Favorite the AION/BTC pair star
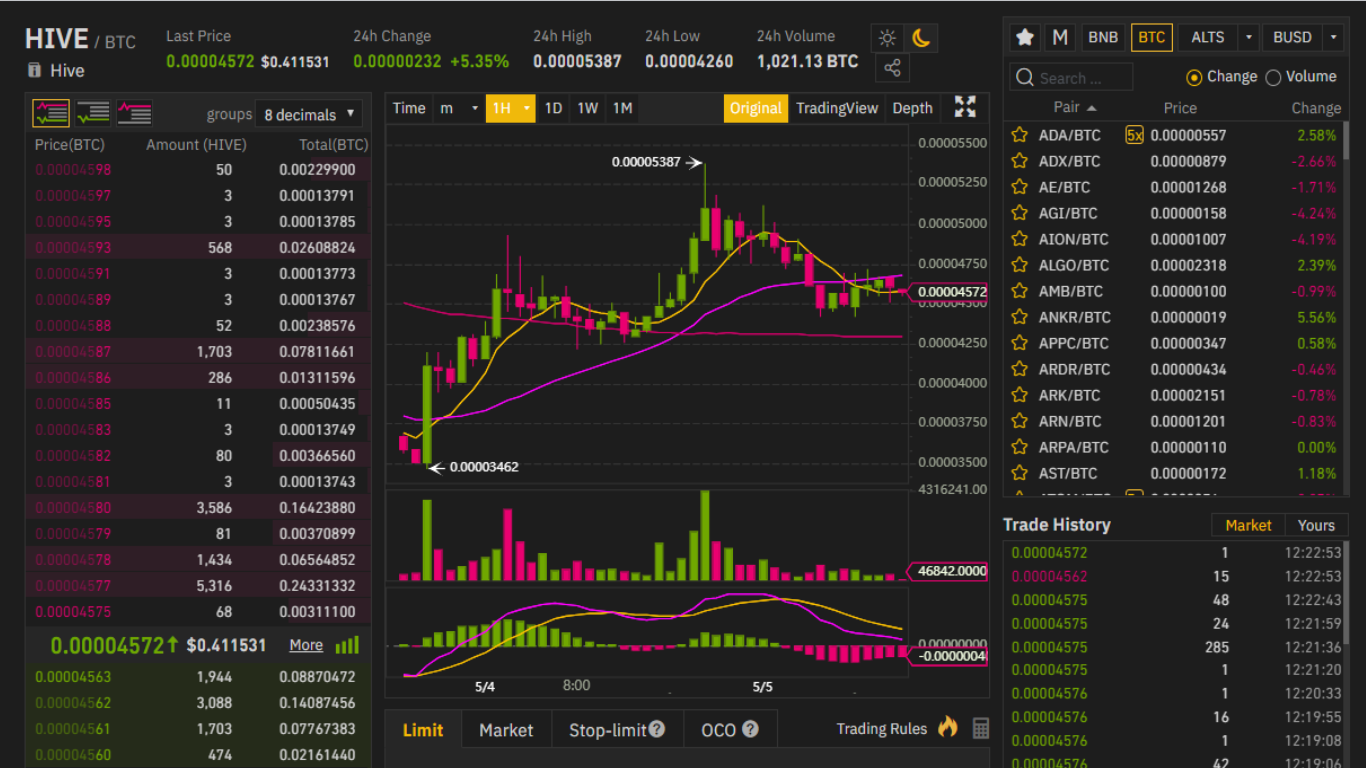 pyautogui.click(x=1019, y=239)
